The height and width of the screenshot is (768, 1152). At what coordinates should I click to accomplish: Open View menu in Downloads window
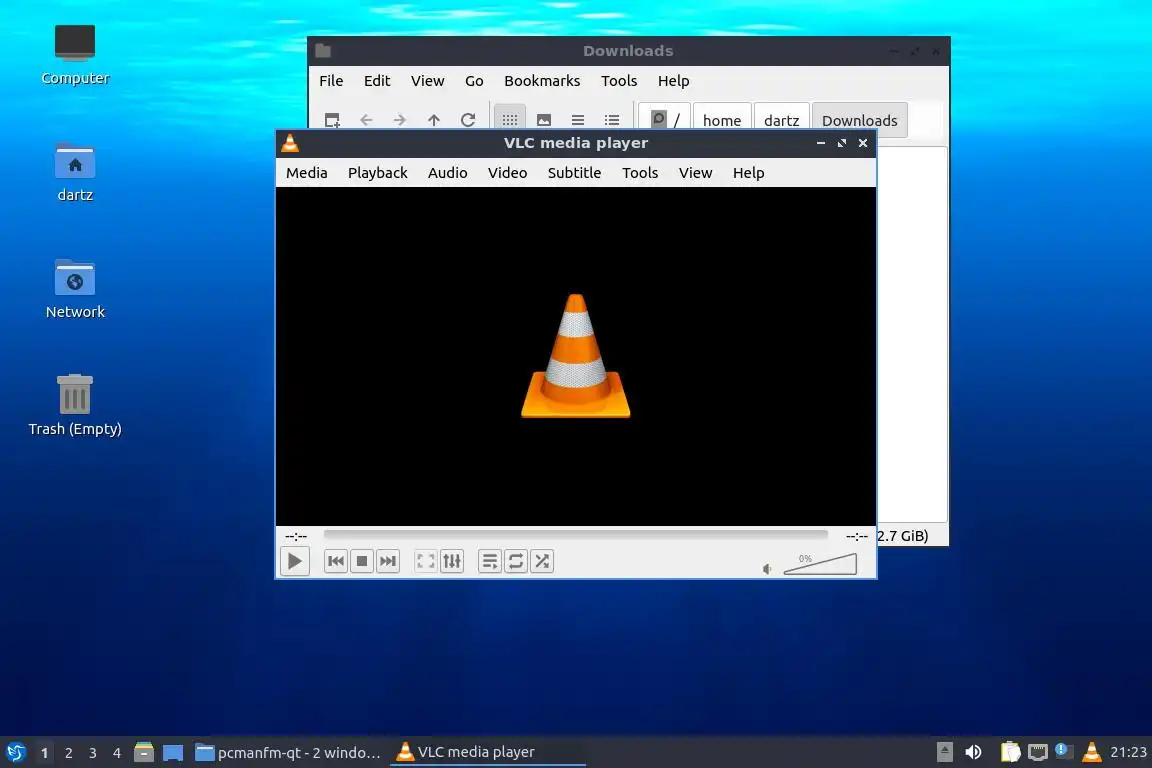coord(428,81)
